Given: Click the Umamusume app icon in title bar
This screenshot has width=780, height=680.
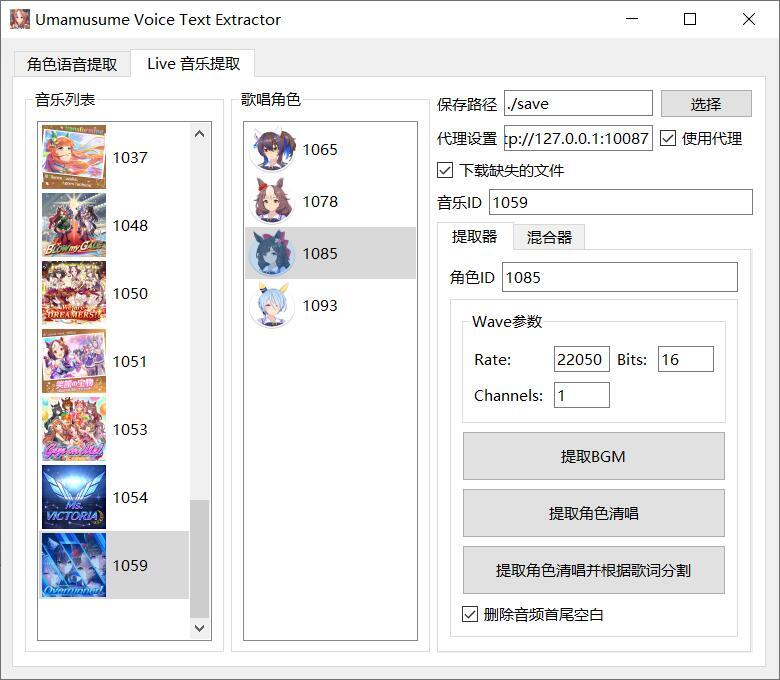Looking at the screenshot, I should point(20,19).
